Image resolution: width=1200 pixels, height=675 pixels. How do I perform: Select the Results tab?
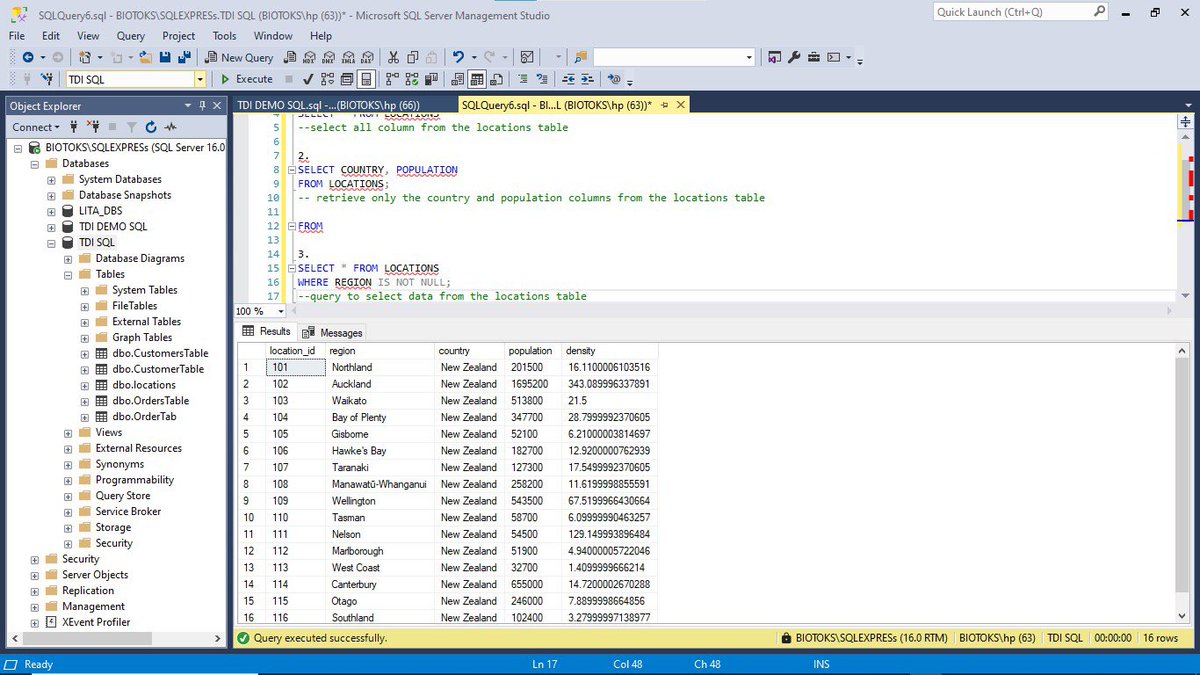[x=267, y=332]
